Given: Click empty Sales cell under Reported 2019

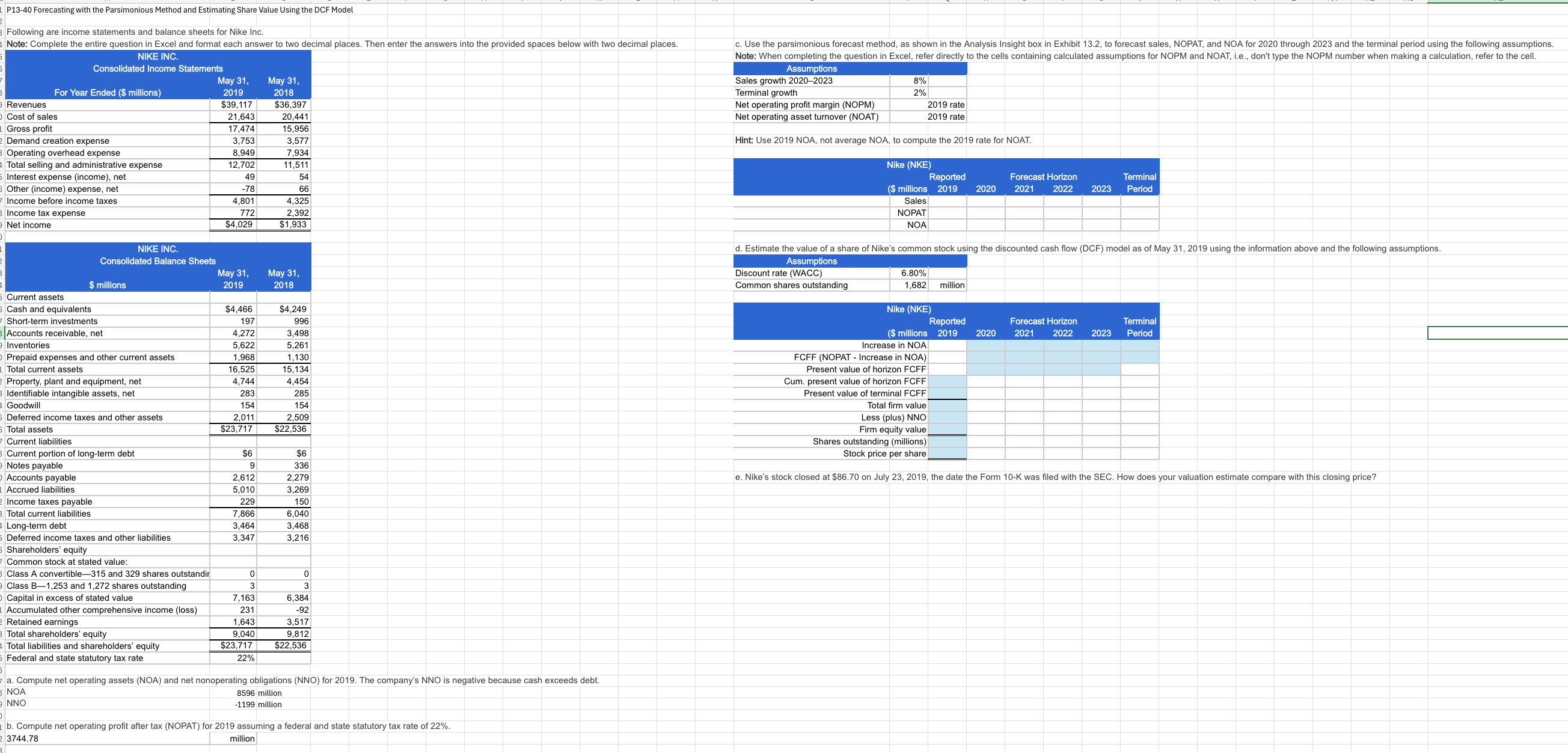Looking at the screenshot, I should (x=947, y=201).
